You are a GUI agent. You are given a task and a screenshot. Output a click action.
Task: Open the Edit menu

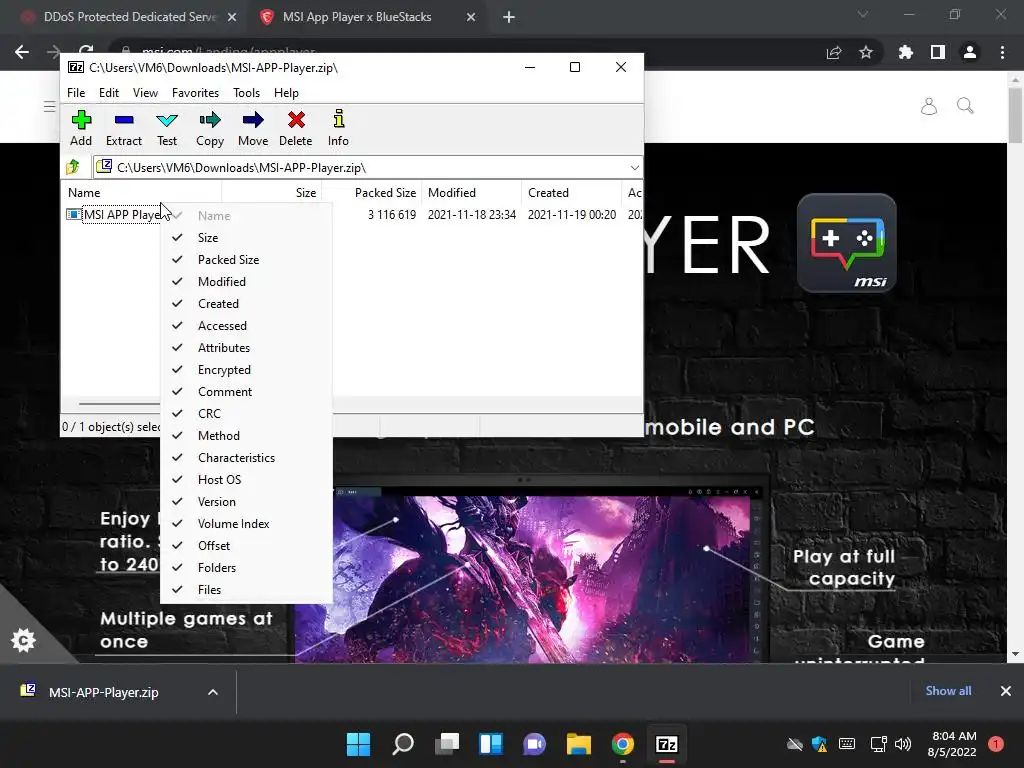pyautogui.click(x=108, y=93)
